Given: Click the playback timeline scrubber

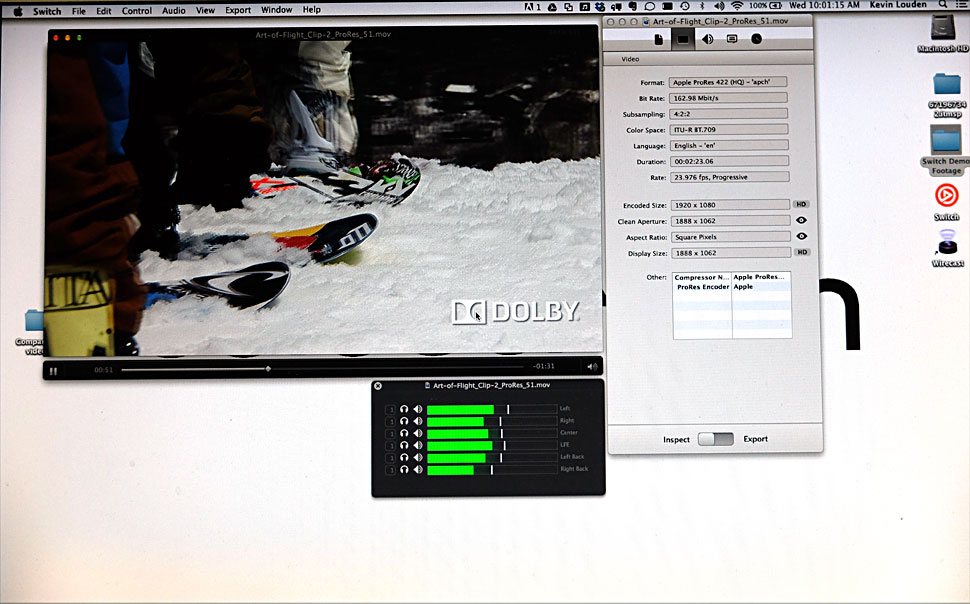Looking at the screenshot, I should (x=267, y=369).
